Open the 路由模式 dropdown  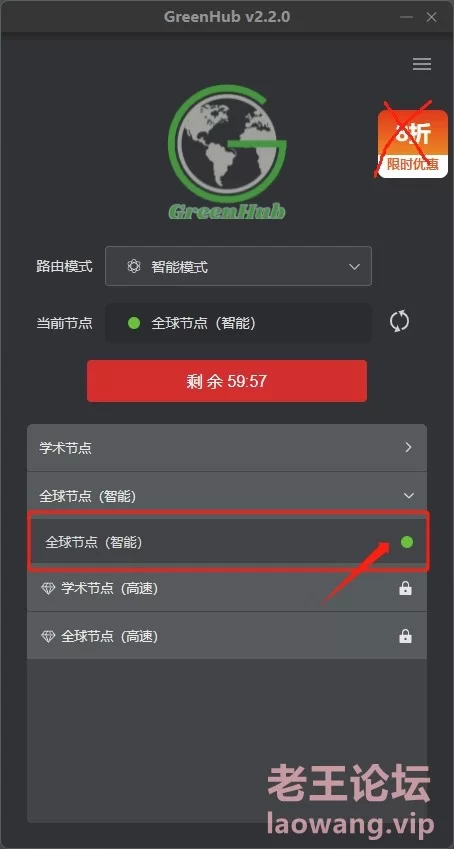coord(238,266)
